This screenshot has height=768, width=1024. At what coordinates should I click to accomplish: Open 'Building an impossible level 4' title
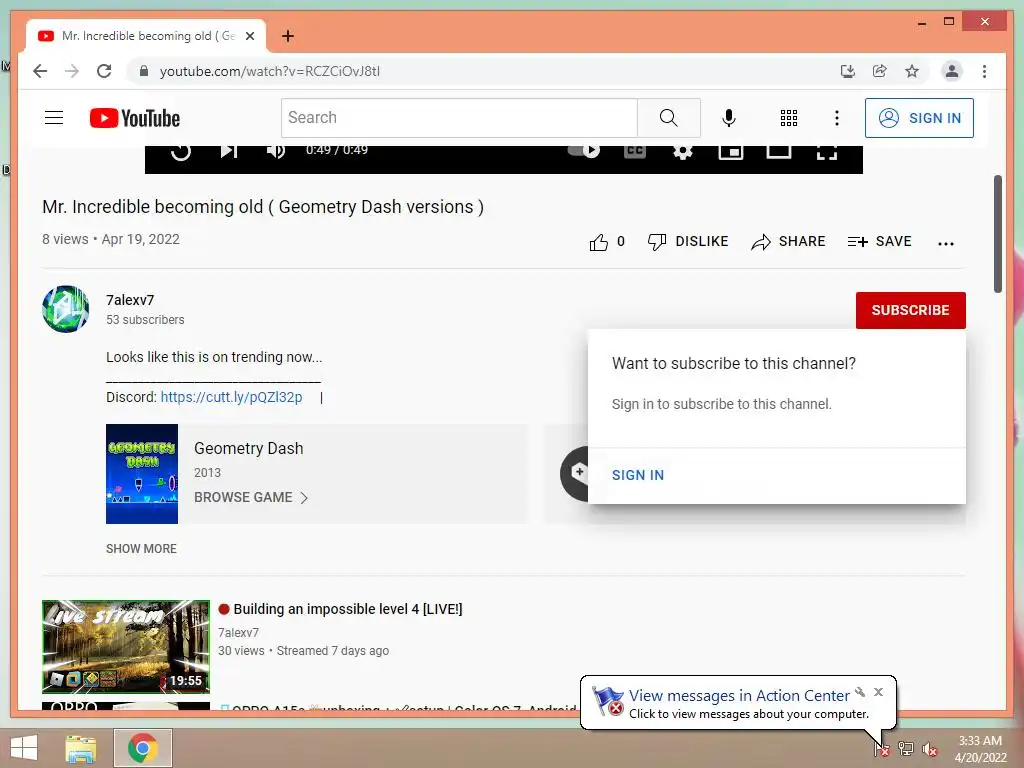[x=347, y=609]
